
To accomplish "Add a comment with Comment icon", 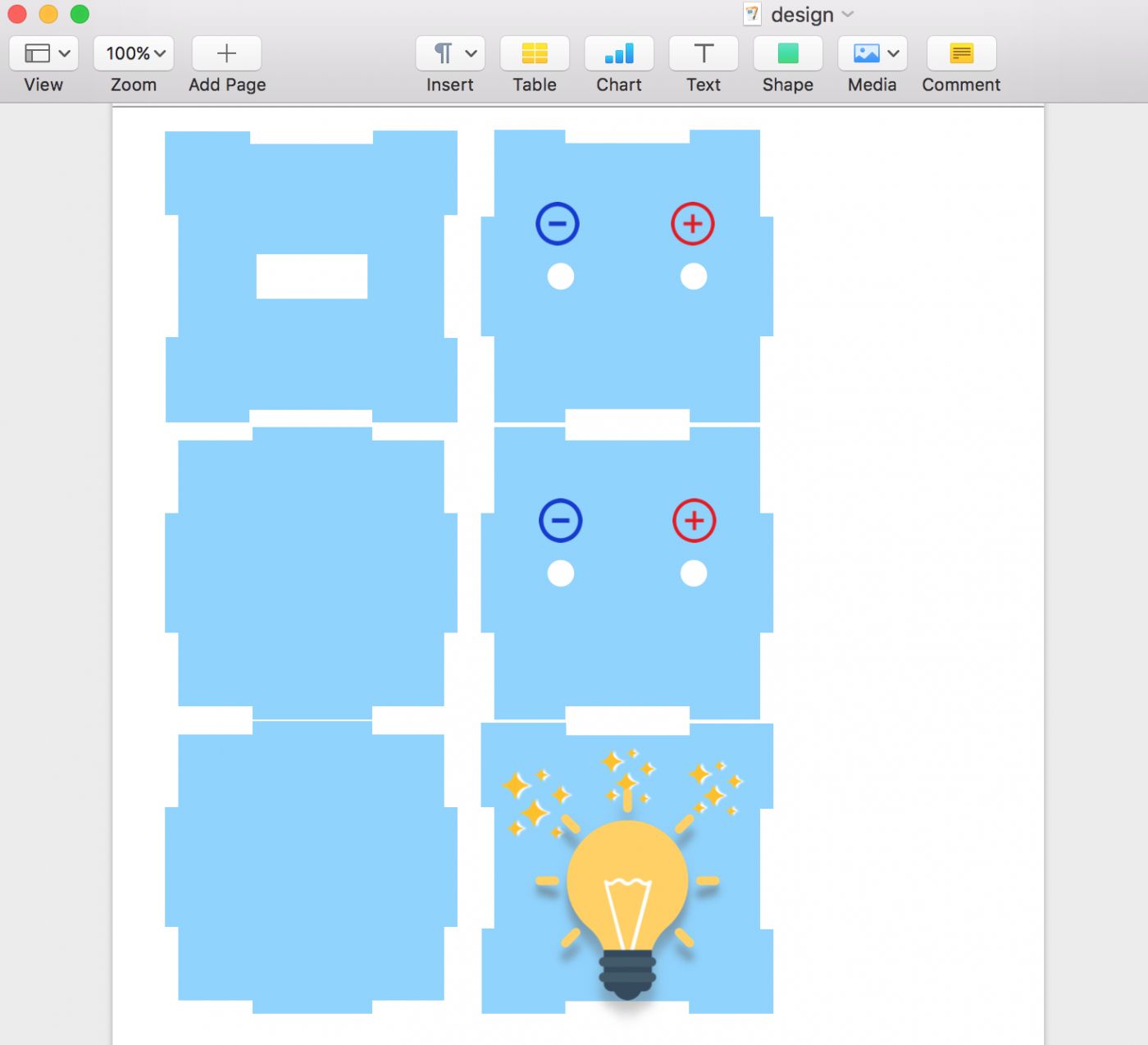I will (960, 54).
